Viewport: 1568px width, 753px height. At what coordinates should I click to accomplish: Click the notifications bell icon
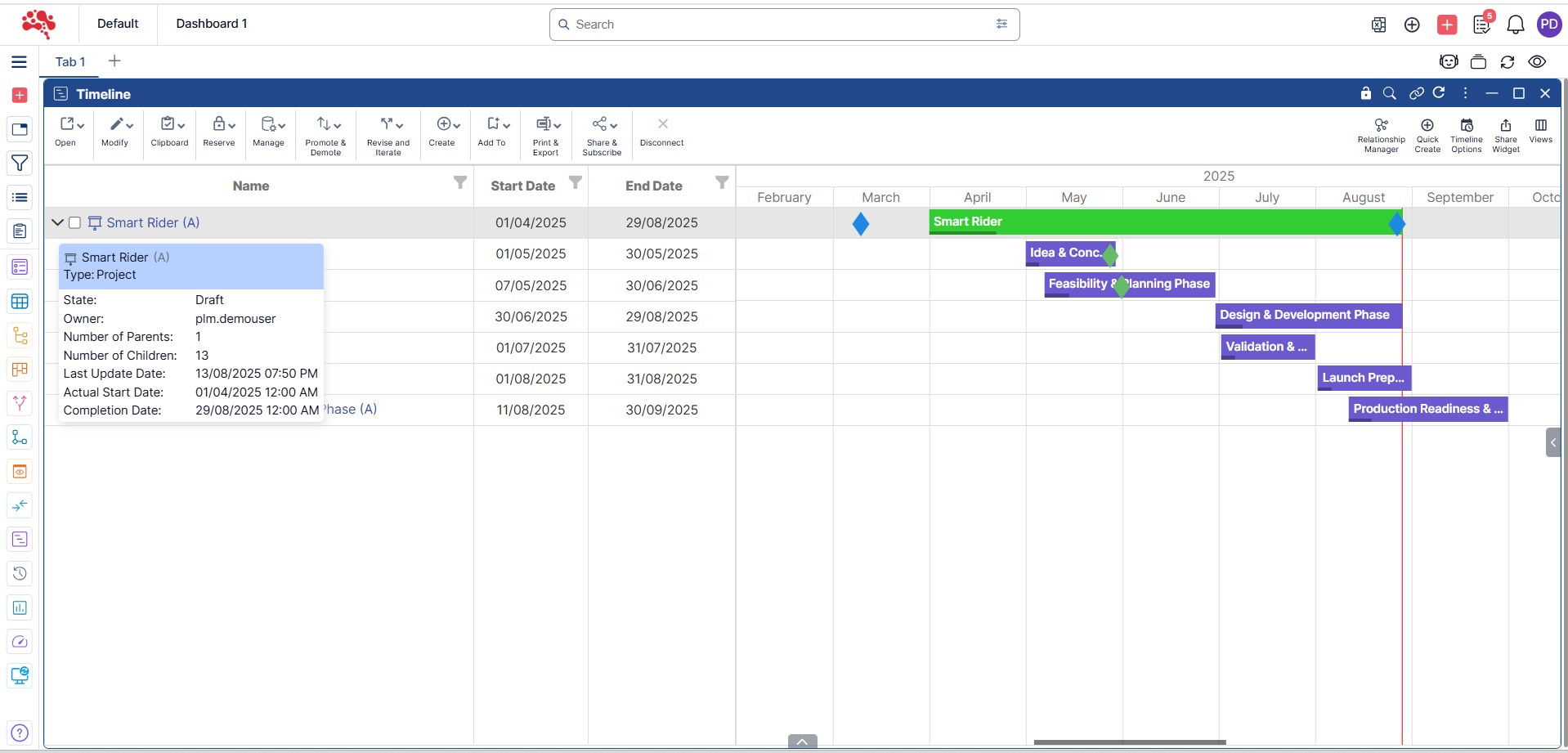(1515, 25)
